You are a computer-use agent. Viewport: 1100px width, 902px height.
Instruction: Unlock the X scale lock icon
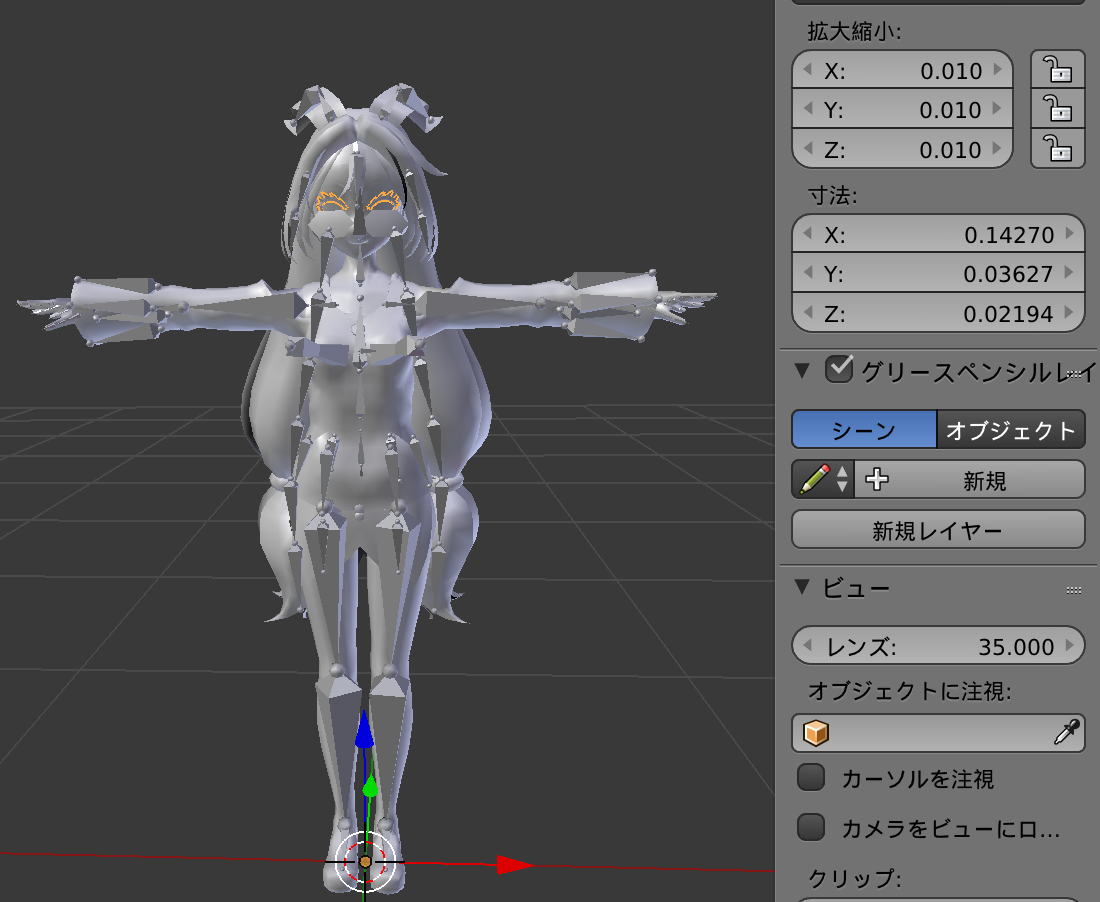tap(1056, 70)
